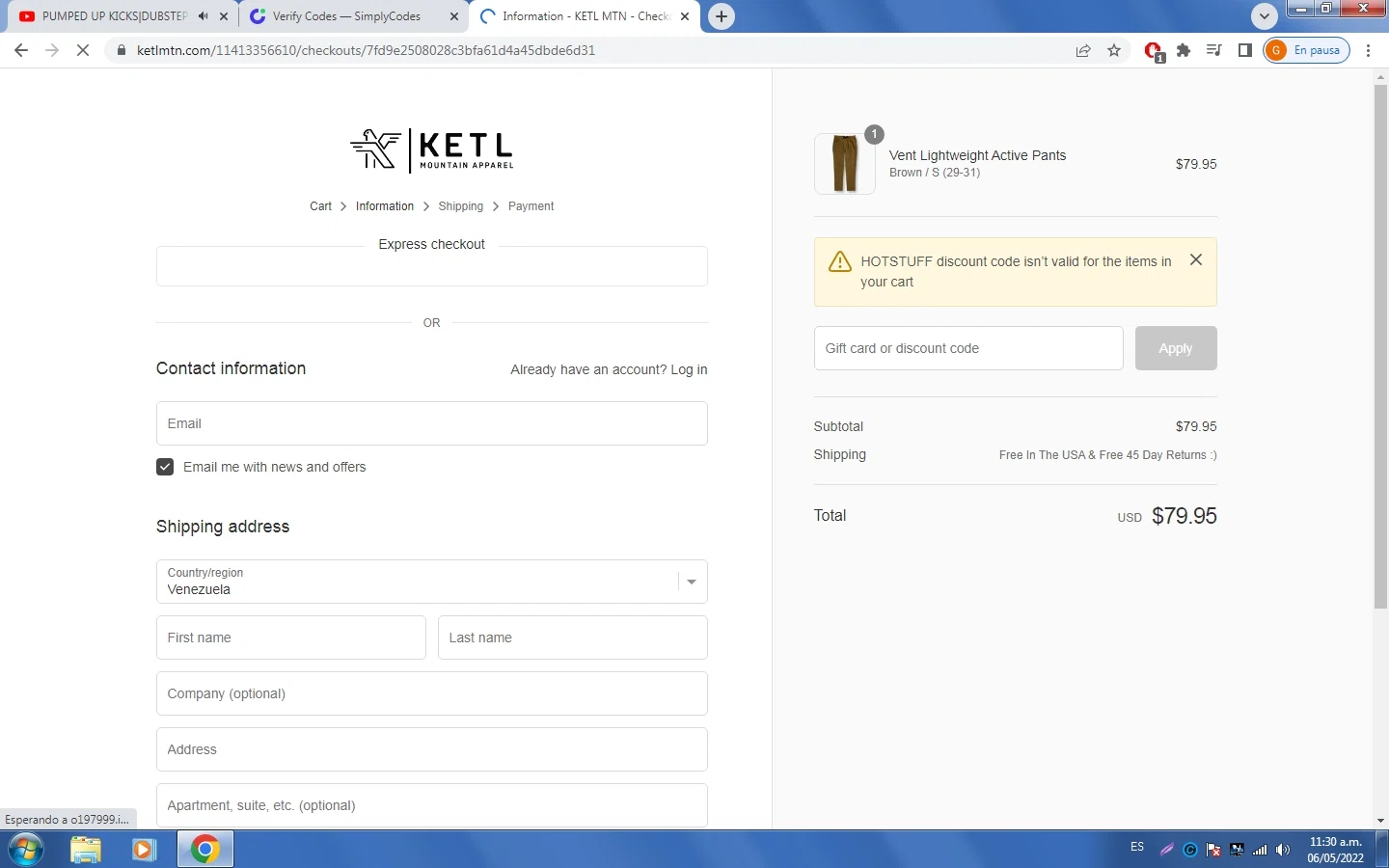Click the browser address bar URL
This screenshot has height=868, width=1389.
[367, 50]
